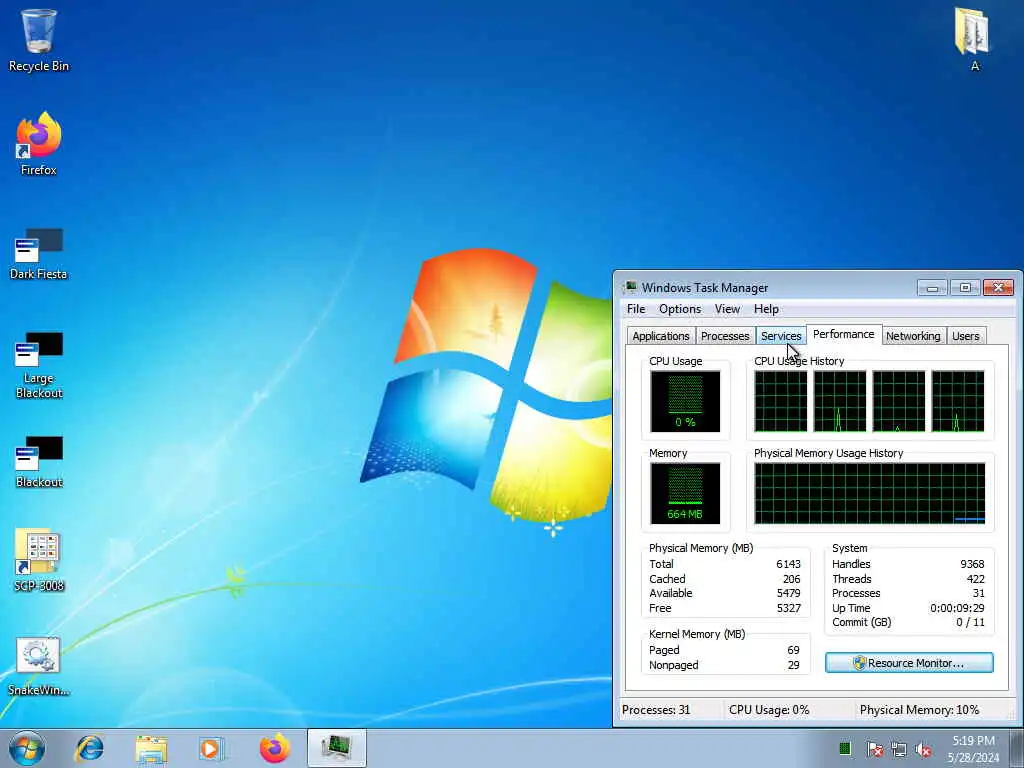Open the network tray icon
Viewport: 1024px width, 768px height.
tap(899, 749)
